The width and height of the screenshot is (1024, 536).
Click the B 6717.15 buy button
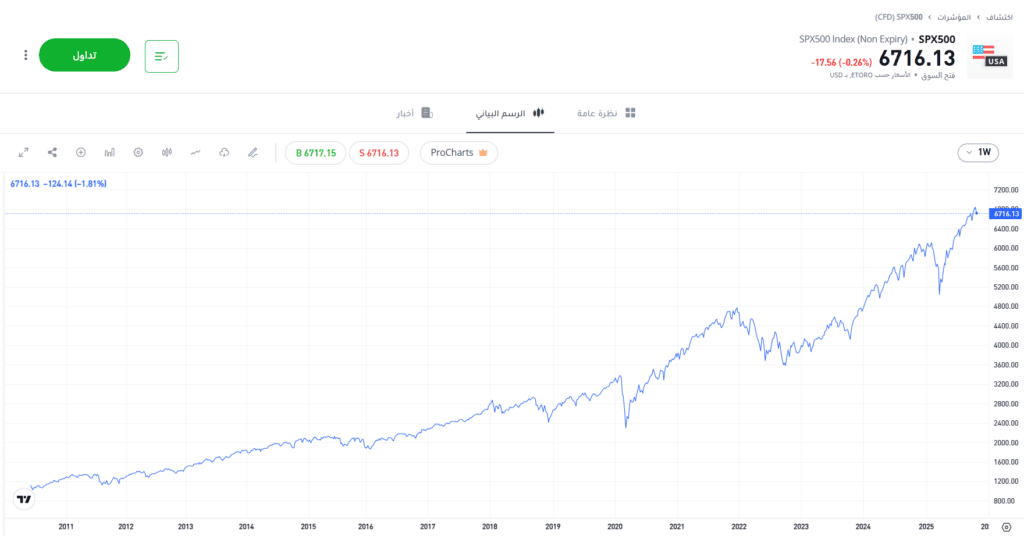[x=315, y=153]
